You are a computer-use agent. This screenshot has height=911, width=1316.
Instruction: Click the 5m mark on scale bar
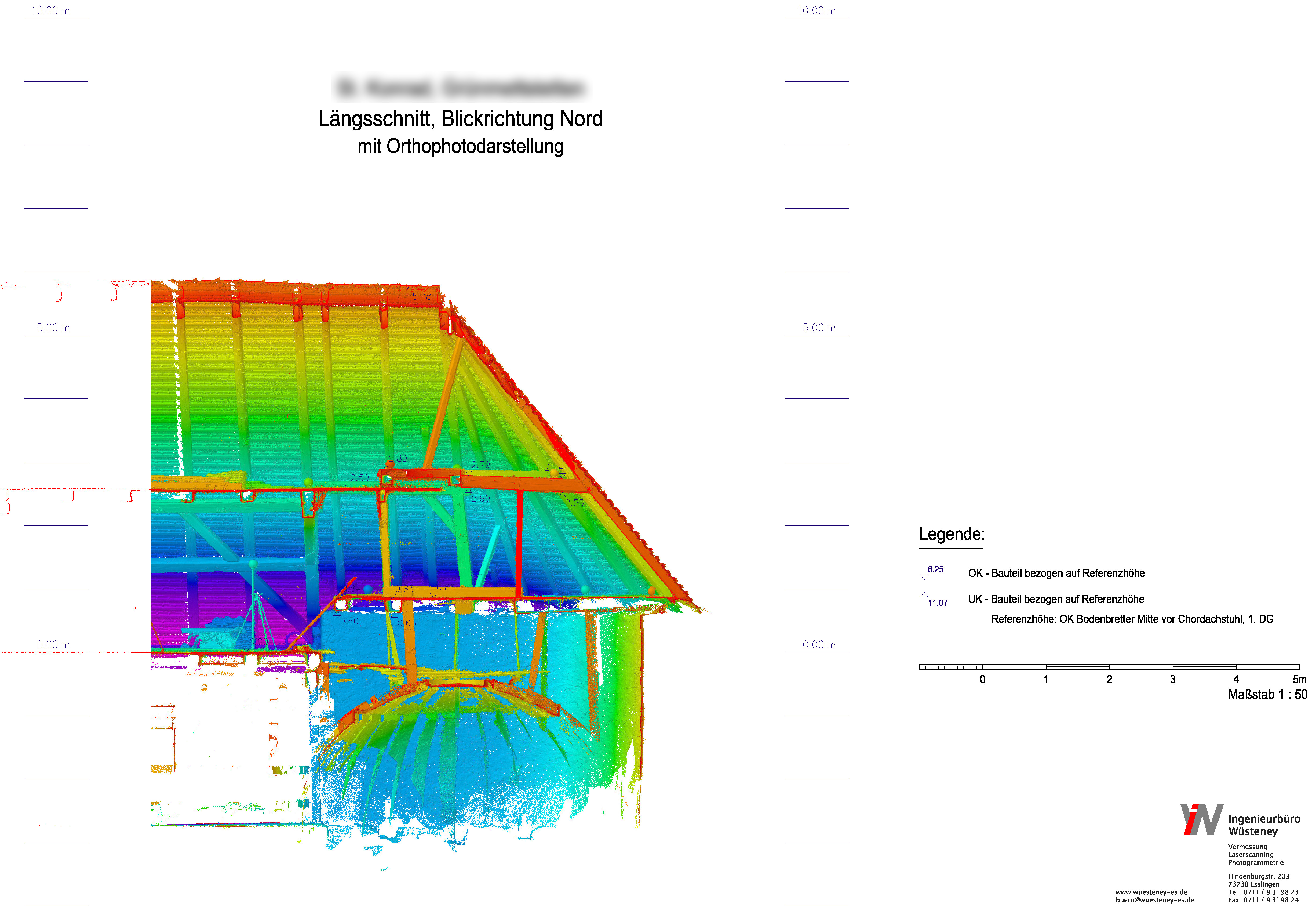click(x=1299, y=679)
